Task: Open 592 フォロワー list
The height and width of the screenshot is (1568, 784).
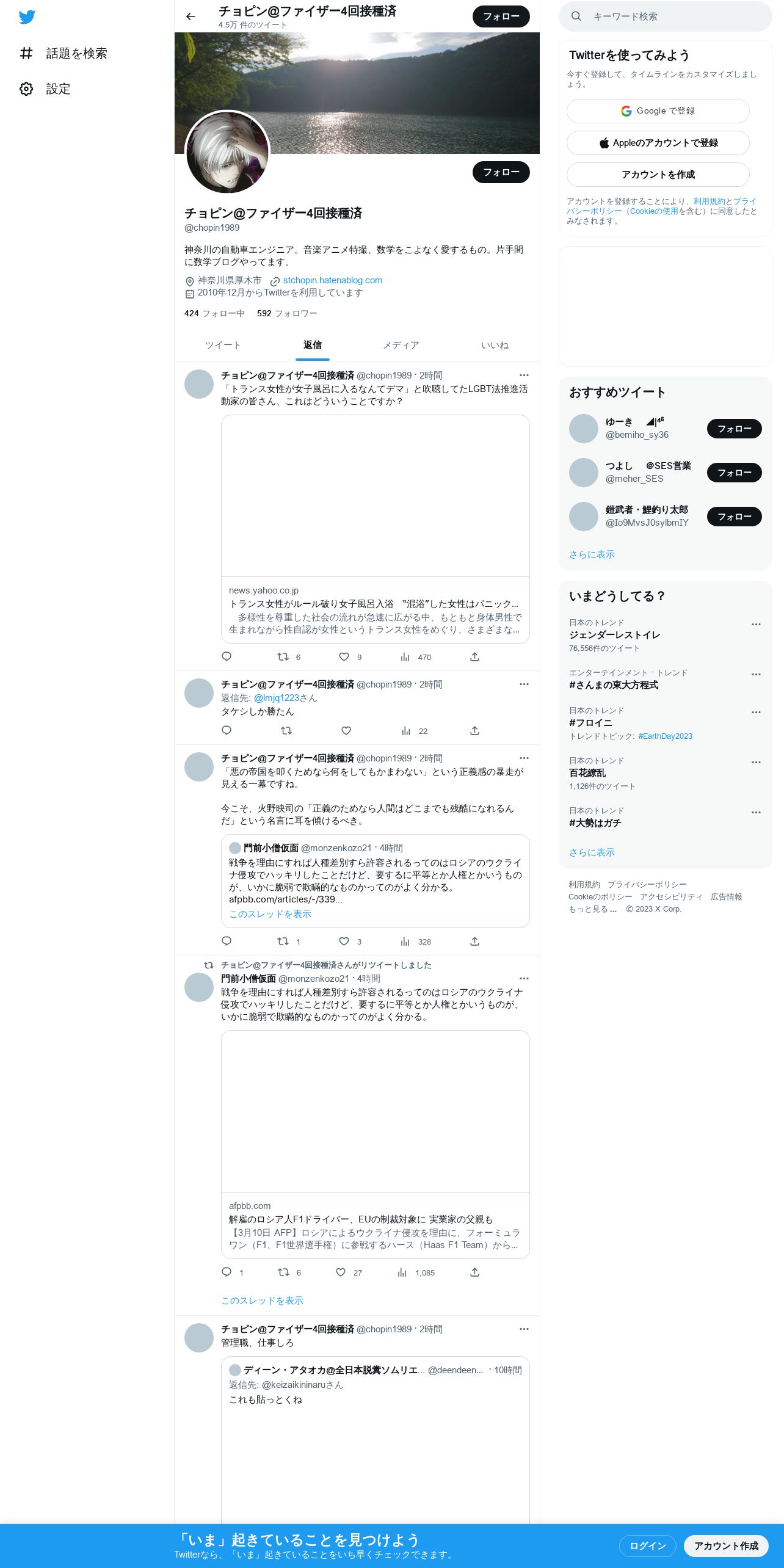Action: pos(287,313)
